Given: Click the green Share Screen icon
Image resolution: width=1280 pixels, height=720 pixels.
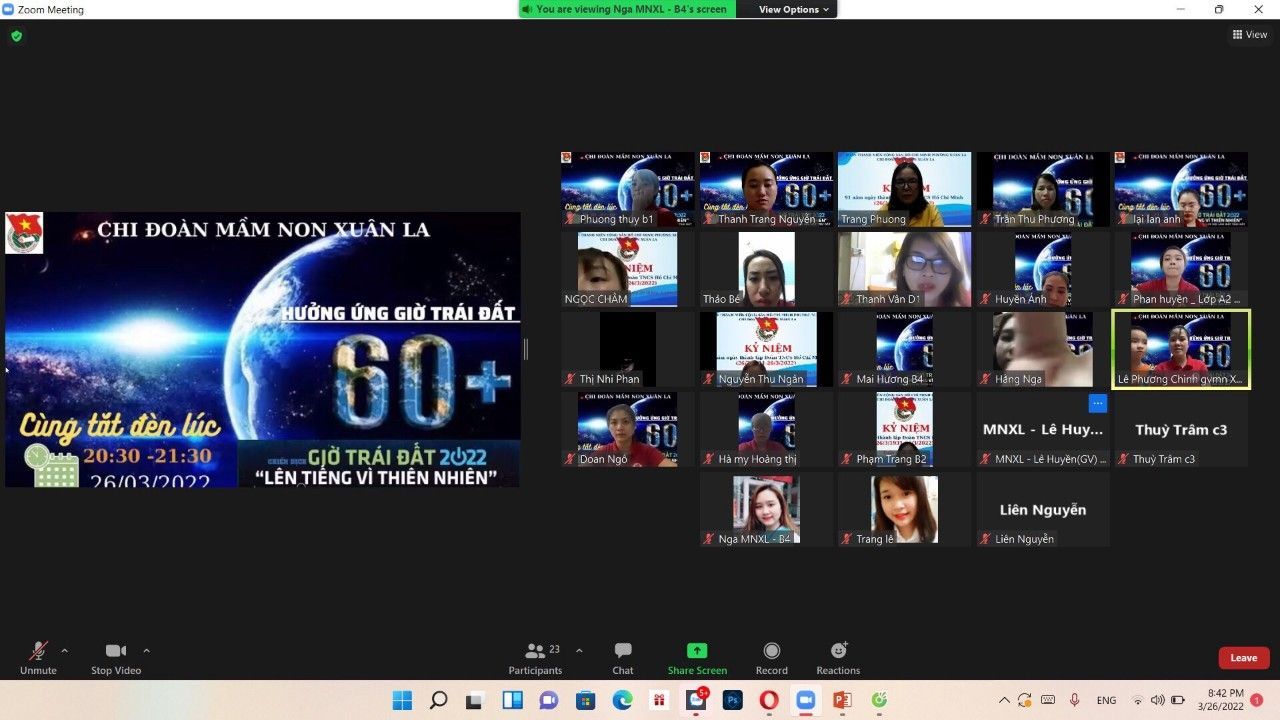Looking at the screenshot, I should click(697, 651).
